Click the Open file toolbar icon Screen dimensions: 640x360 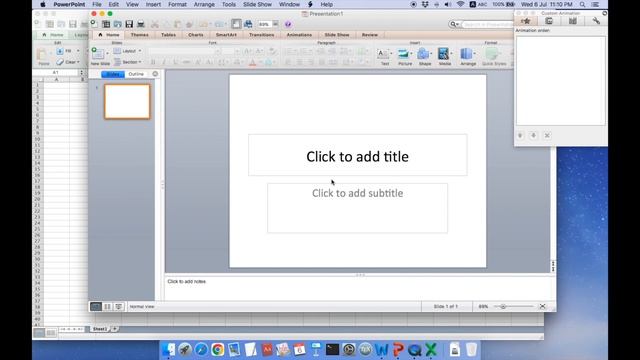118,24
